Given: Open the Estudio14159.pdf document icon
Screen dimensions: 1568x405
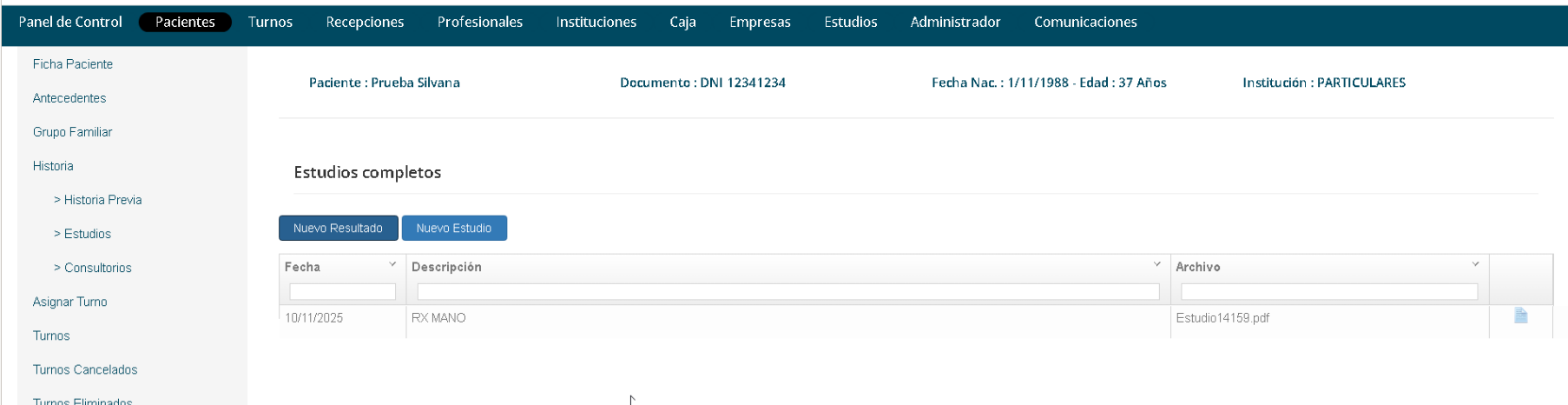Looking at the screenshot, I should tap(1520, 316).
